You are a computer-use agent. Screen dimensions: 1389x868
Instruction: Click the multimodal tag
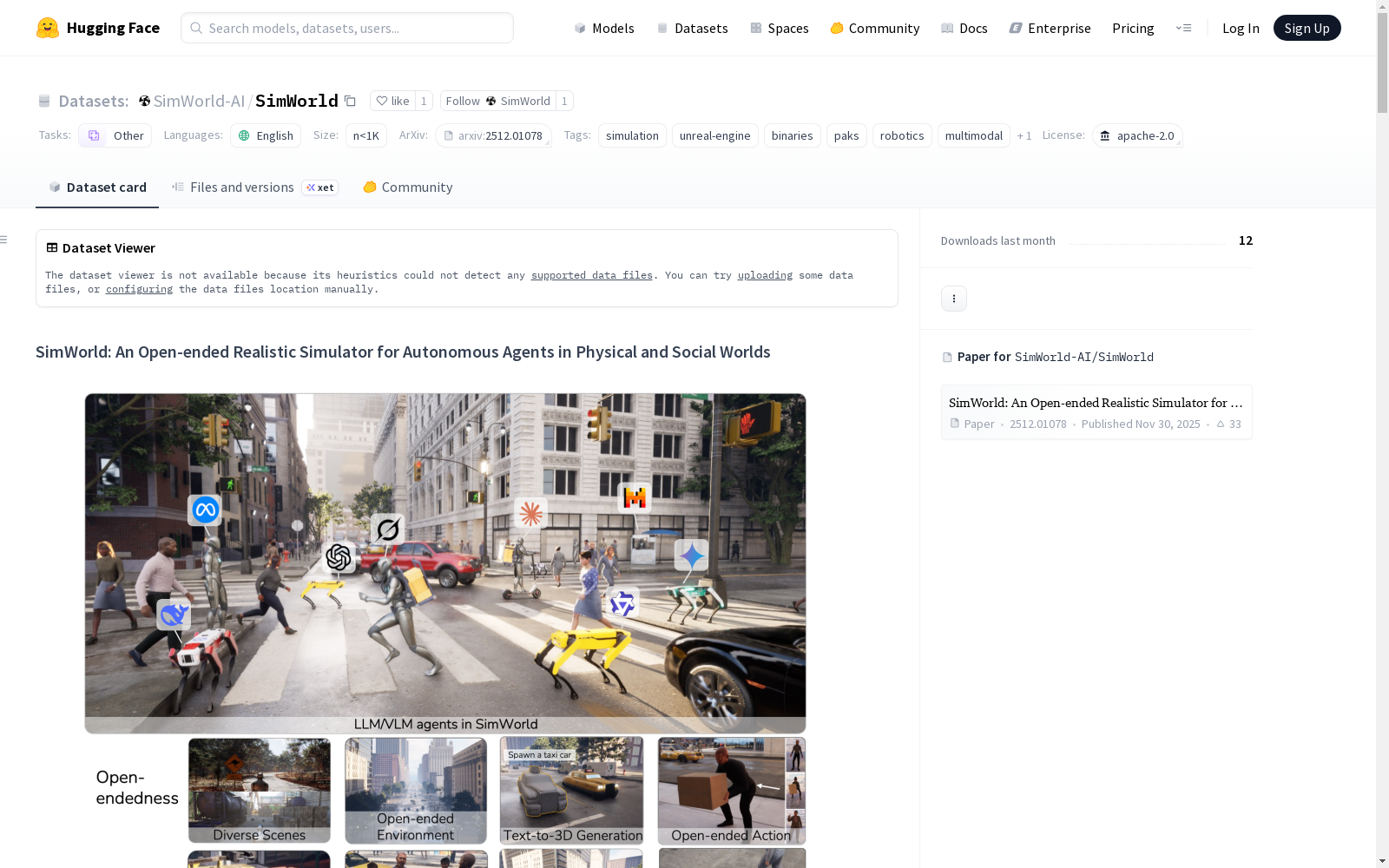[974, 135]
